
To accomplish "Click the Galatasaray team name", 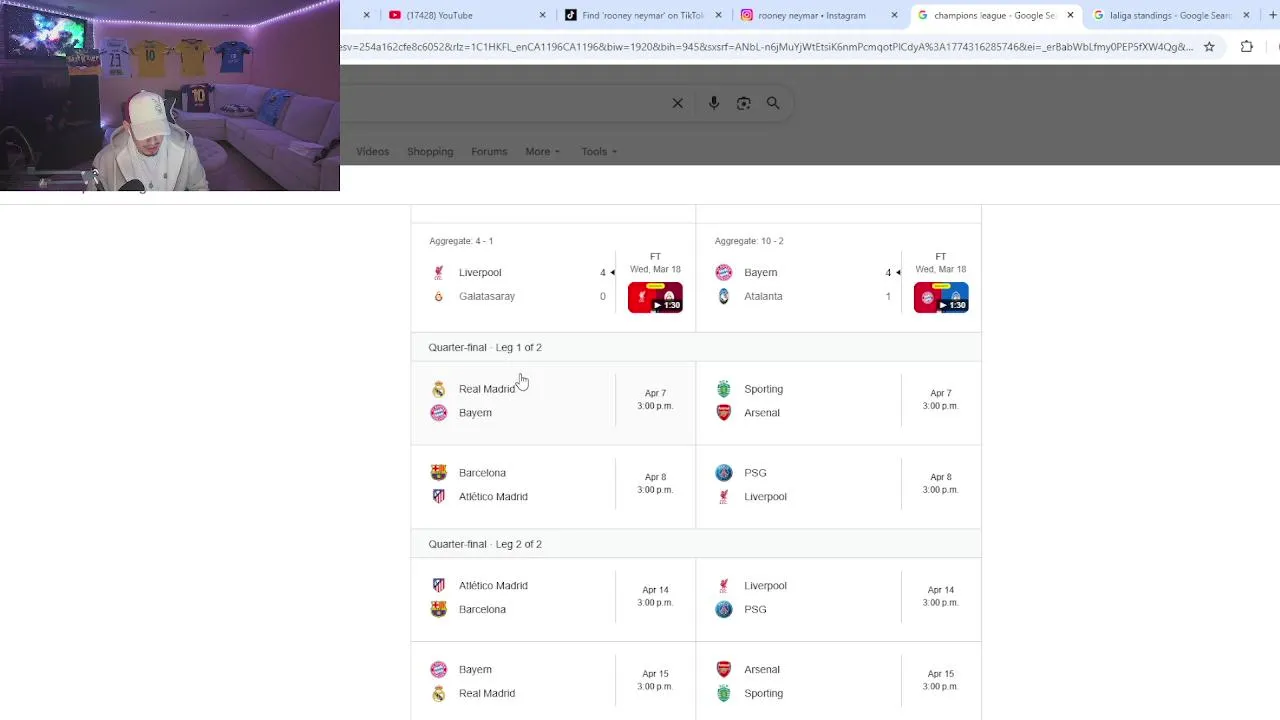I will [x=487, y=296].
